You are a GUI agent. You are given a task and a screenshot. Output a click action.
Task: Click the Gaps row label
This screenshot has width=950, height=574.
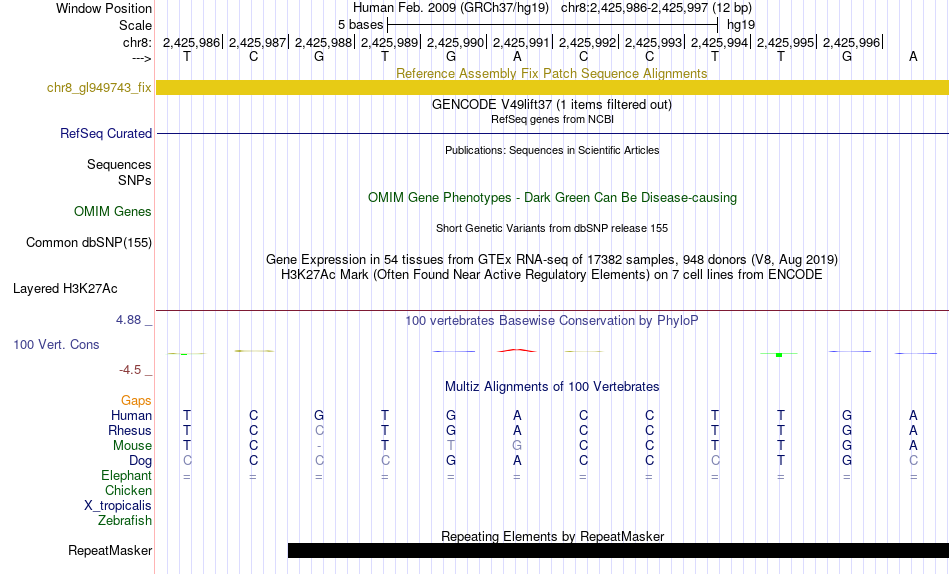click(x=136, y=401)
